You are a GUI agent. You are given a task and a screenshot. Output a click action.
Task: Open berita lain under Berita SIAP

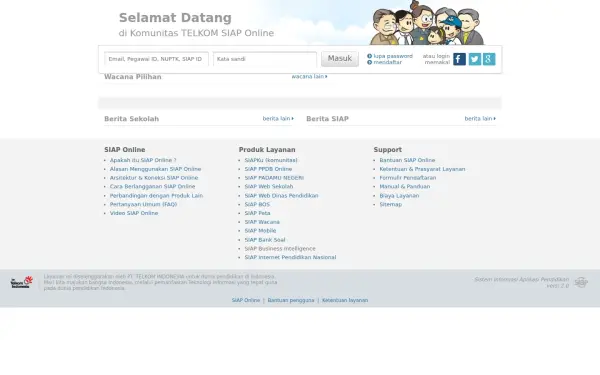click(480, 119)
